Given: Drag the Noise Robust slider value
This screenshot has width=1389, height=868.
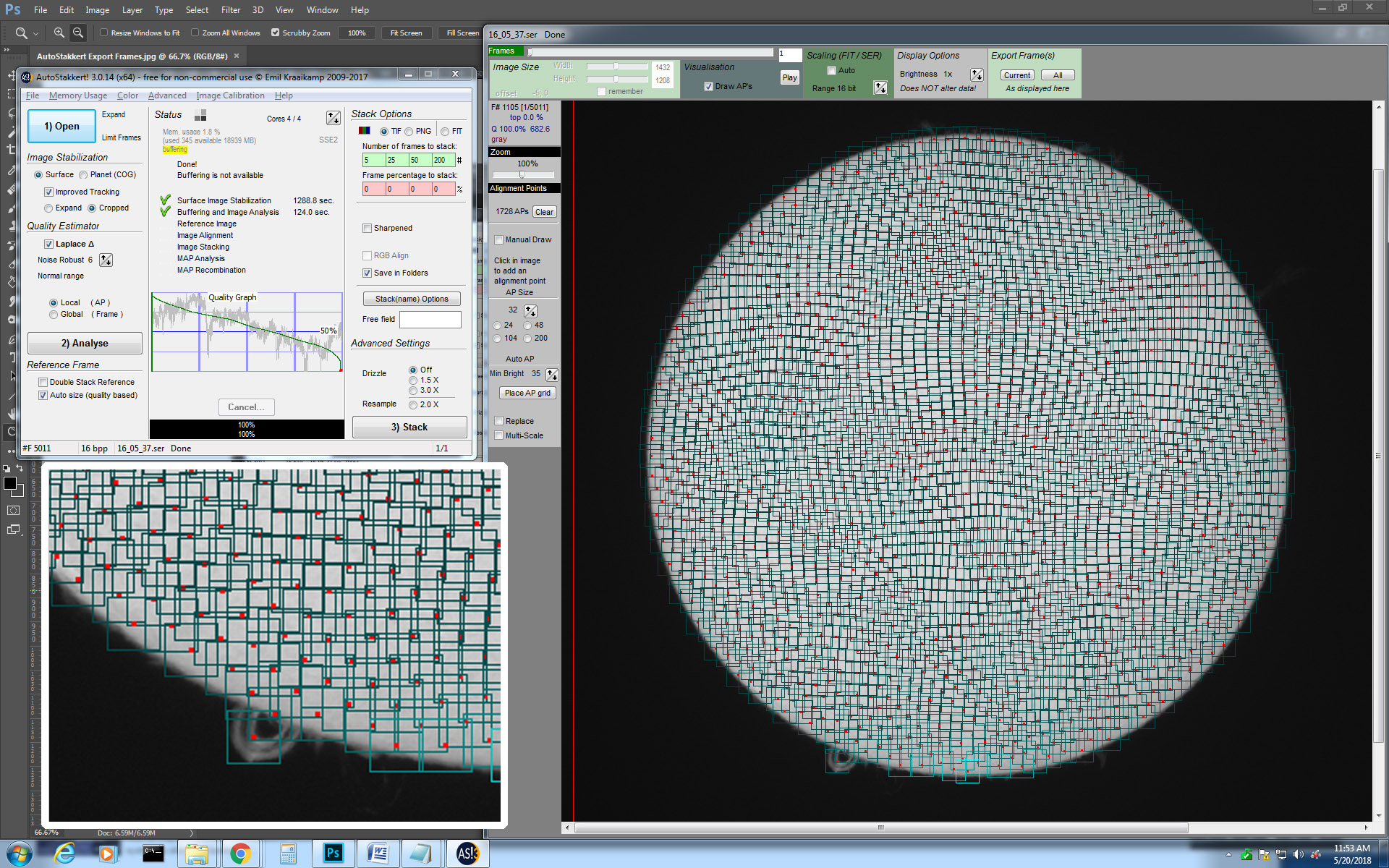Looking at the screenshot, I should click(x=109, y=259).
